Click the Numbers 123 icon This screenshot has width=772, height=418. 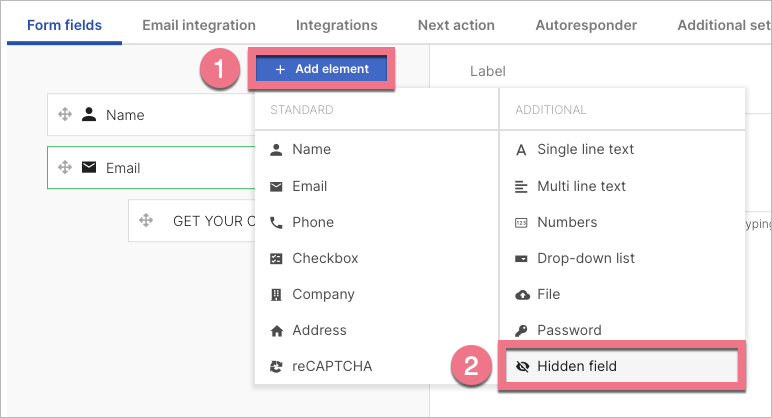click(x=521, y=223)
